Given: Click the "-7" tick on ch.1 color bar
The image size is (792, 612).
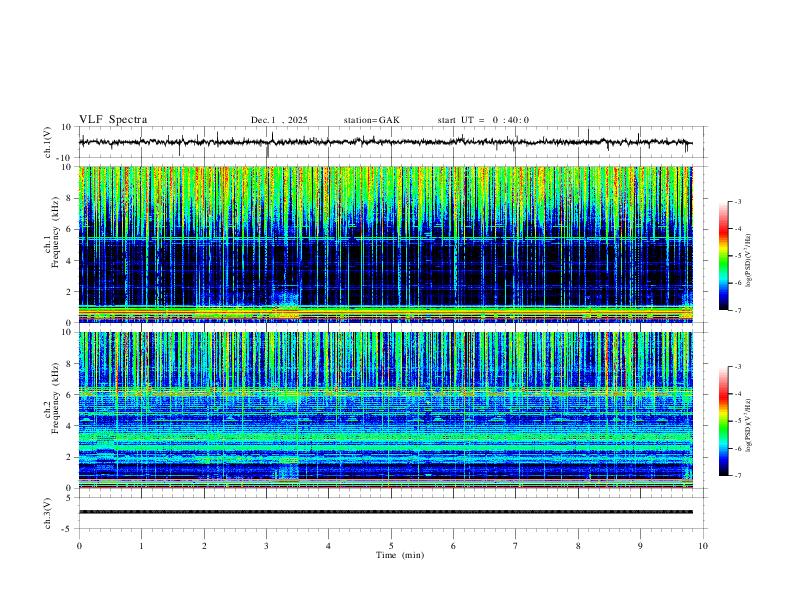Looking at the screenshot, I should point(737,310).
